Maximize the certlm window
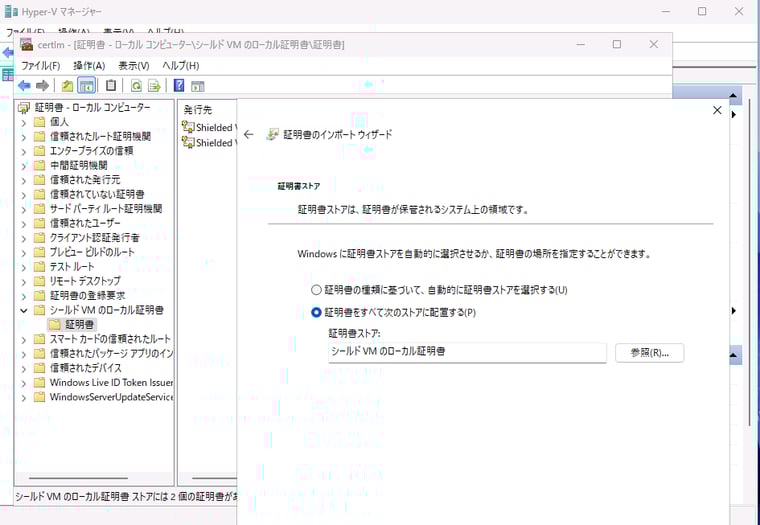Viewport: 760px width, 525px height. tap(617, 44)
